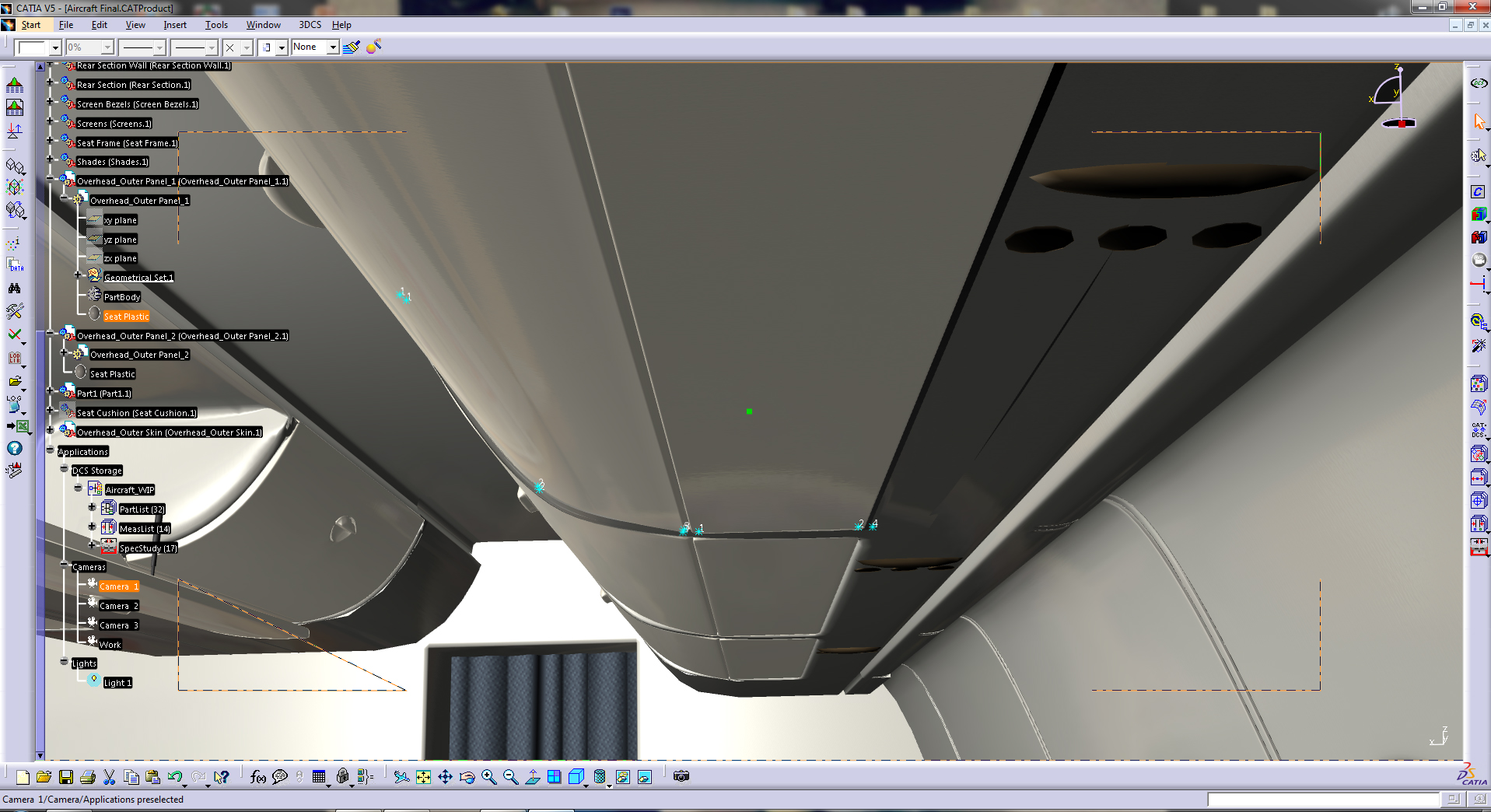Toggle Swap Visible Space view
Screen dimensions: 1491x812
click(x=645, y=777)
